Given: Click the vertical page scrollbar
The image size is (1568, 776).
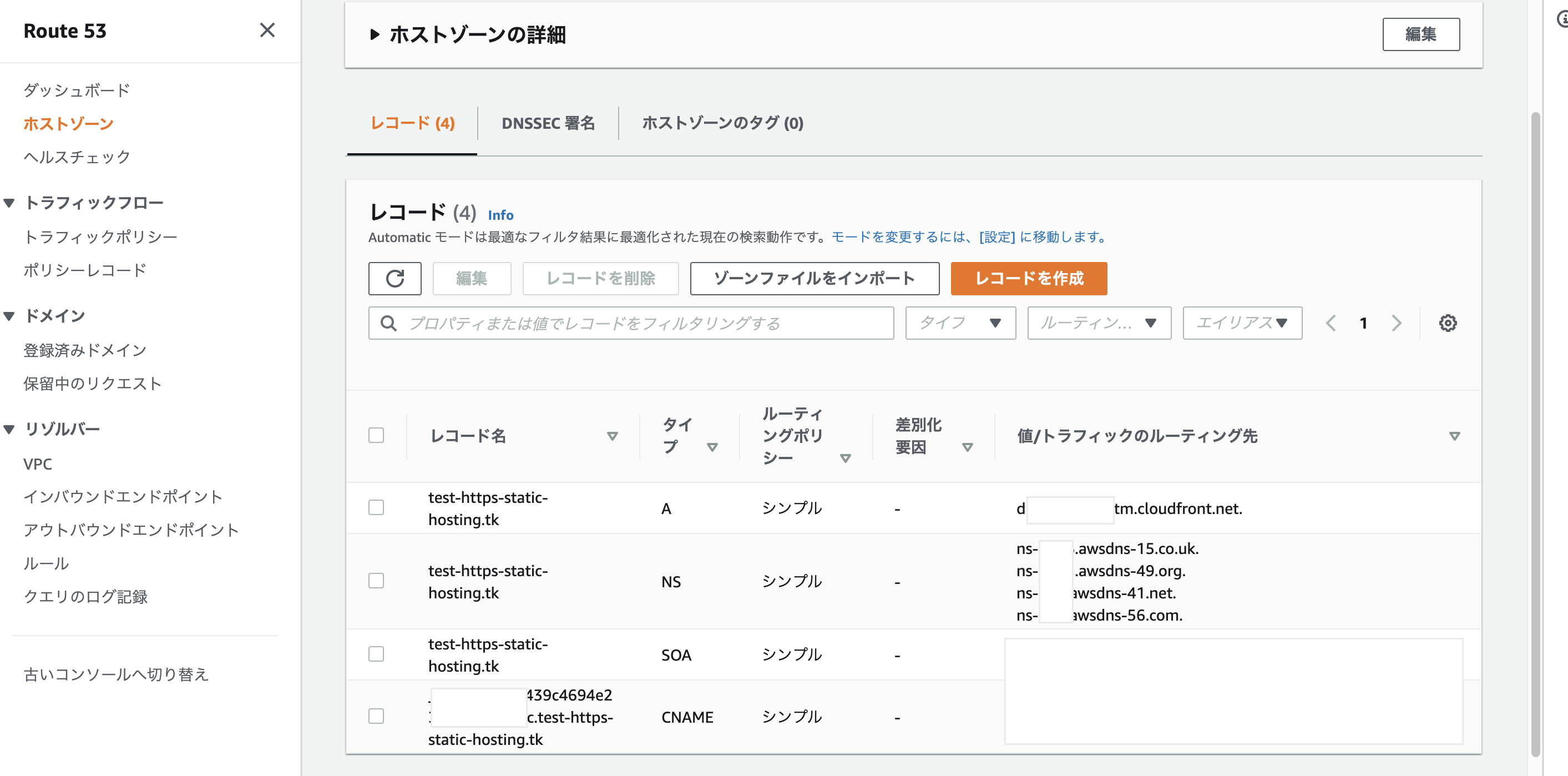Looking at the screenshot, I should click(1535, 426).
